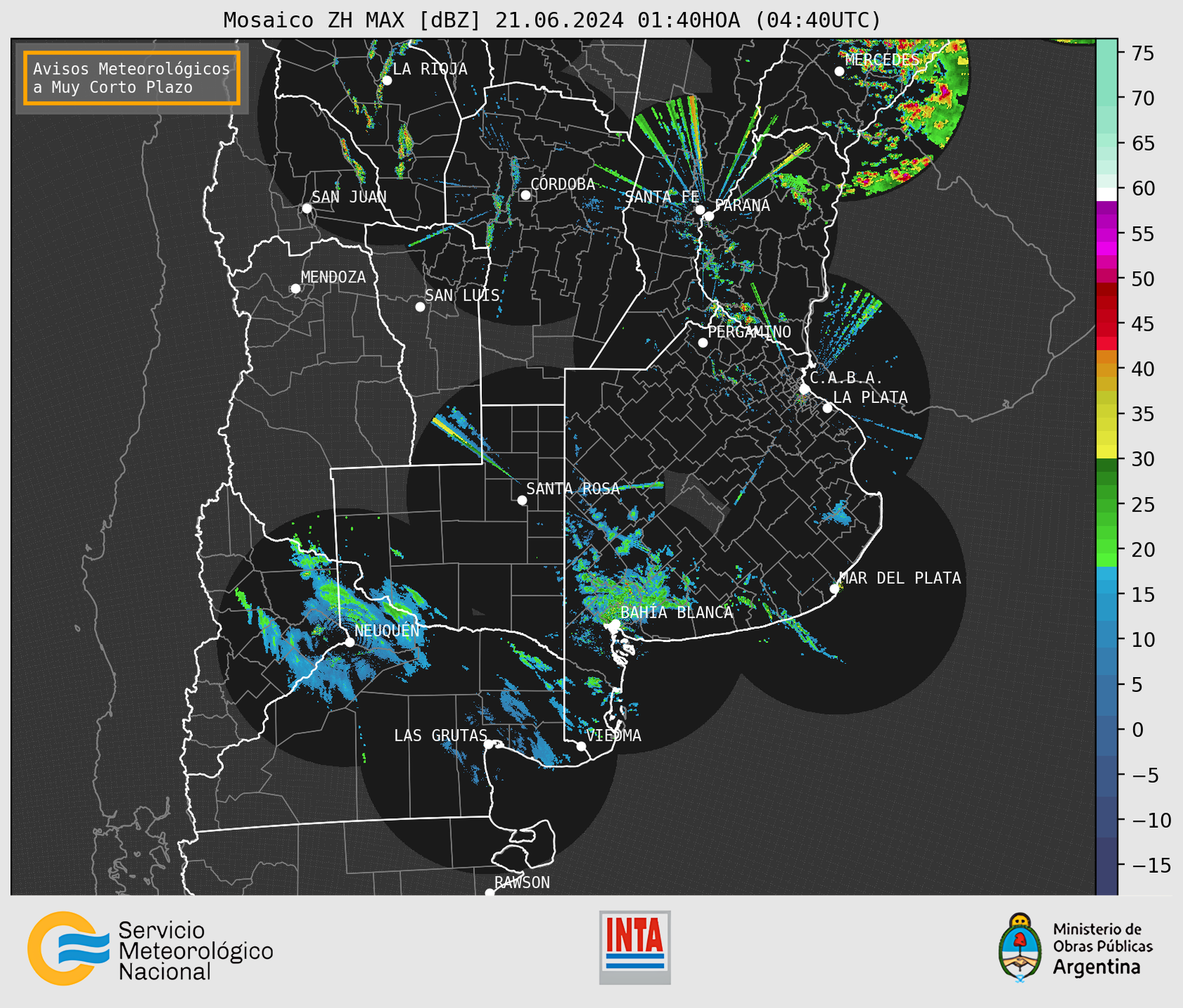Select the Viedma marker dot
The width and height of the screenshot is (1183, 1008).
(581, 746)
